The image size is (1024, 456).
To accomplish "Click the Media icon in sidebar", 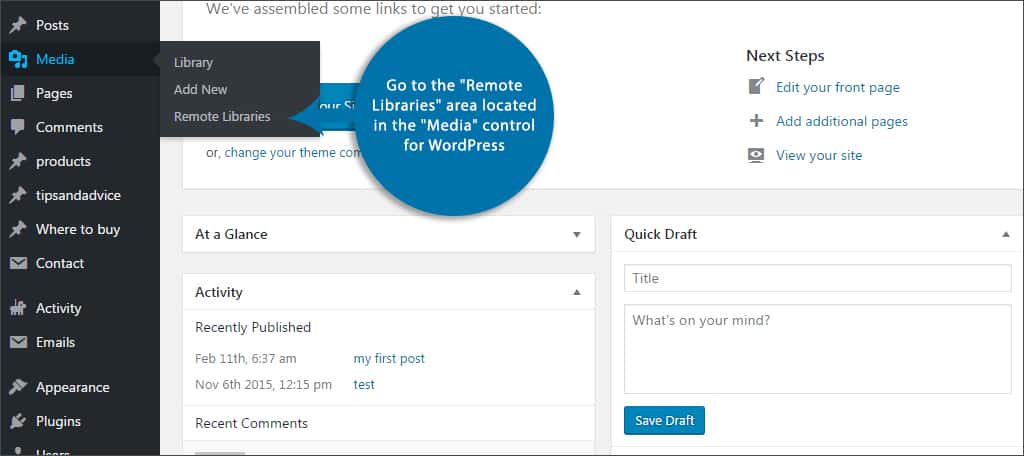I will [x=17, y=59].
